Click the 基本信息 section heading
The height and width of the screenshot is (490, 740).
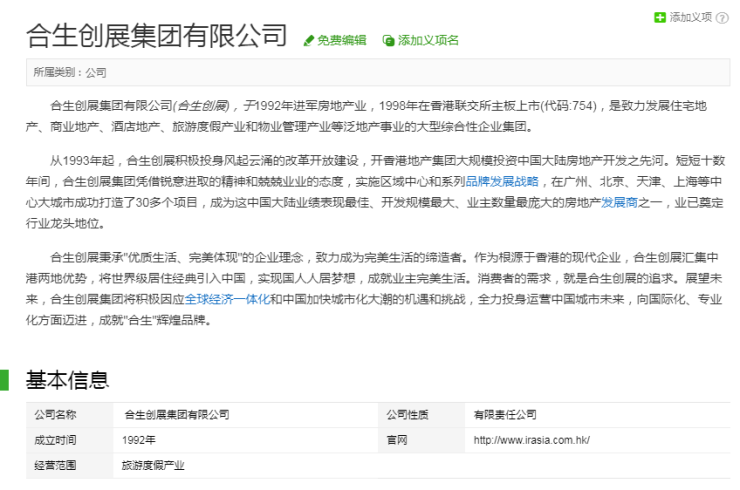coord(67,380)
